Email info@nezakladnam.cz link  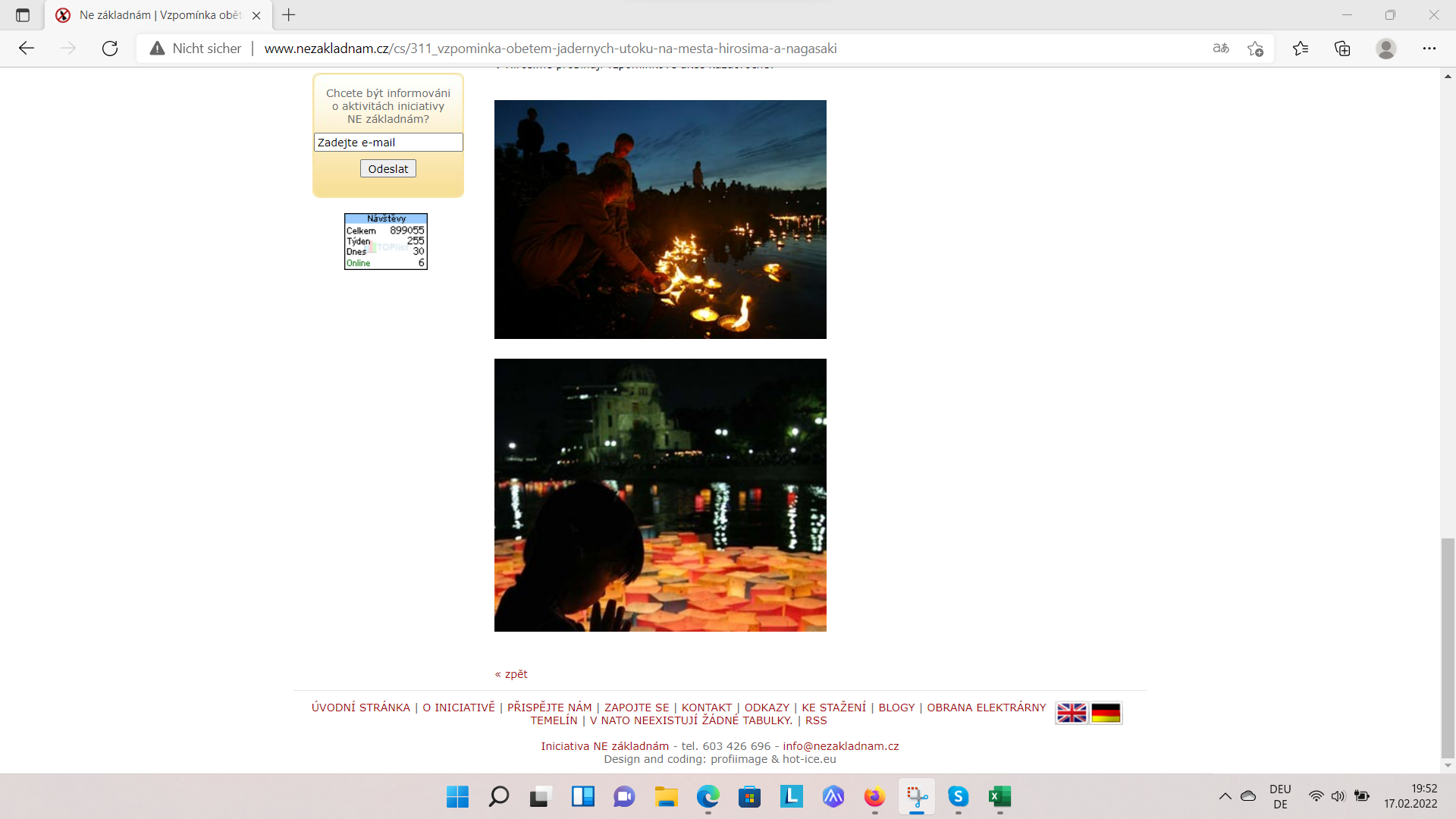click(x=841, y=746)
